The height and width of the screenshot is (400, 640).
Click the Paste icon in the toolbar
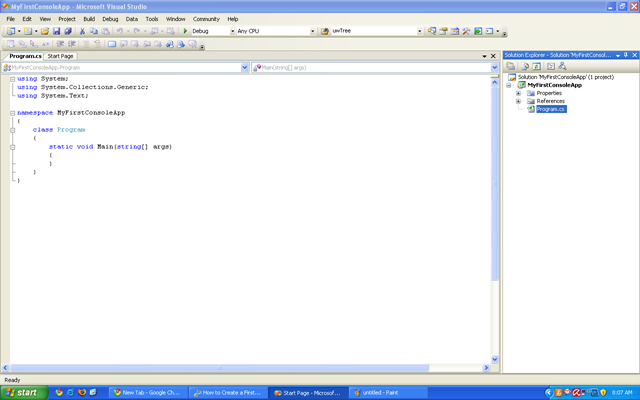[105, 31]
